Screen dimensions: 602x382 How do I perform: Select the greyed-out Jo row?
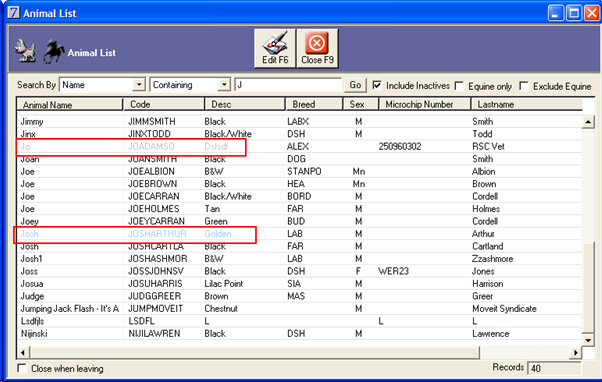pyautogui.click(x=299, y=146)
